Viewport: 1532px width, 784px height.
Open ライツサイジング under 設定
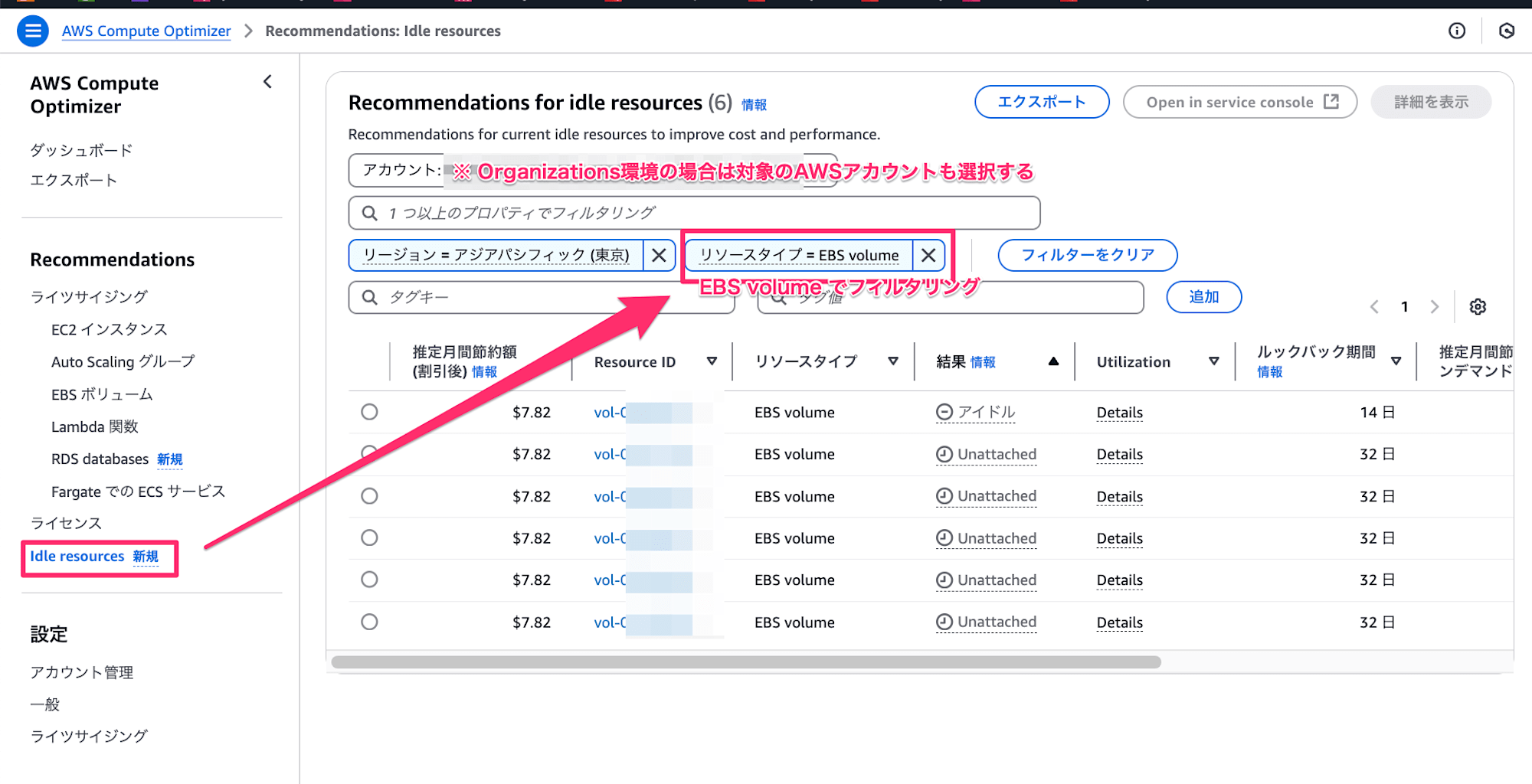click(x=89, y=736)
